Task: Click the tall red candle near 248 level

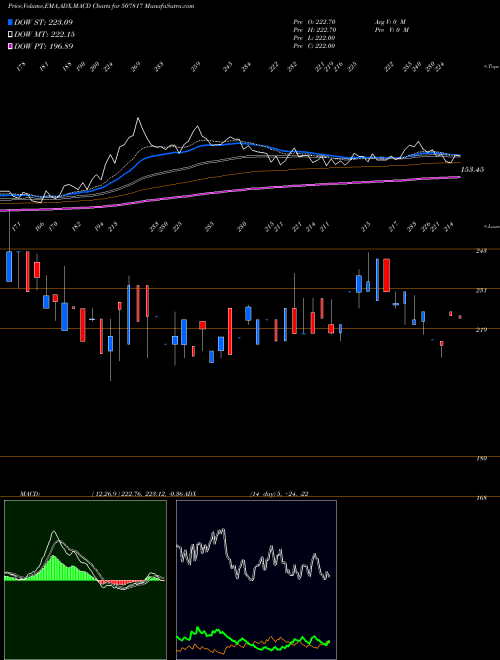Action: [386, 275]
